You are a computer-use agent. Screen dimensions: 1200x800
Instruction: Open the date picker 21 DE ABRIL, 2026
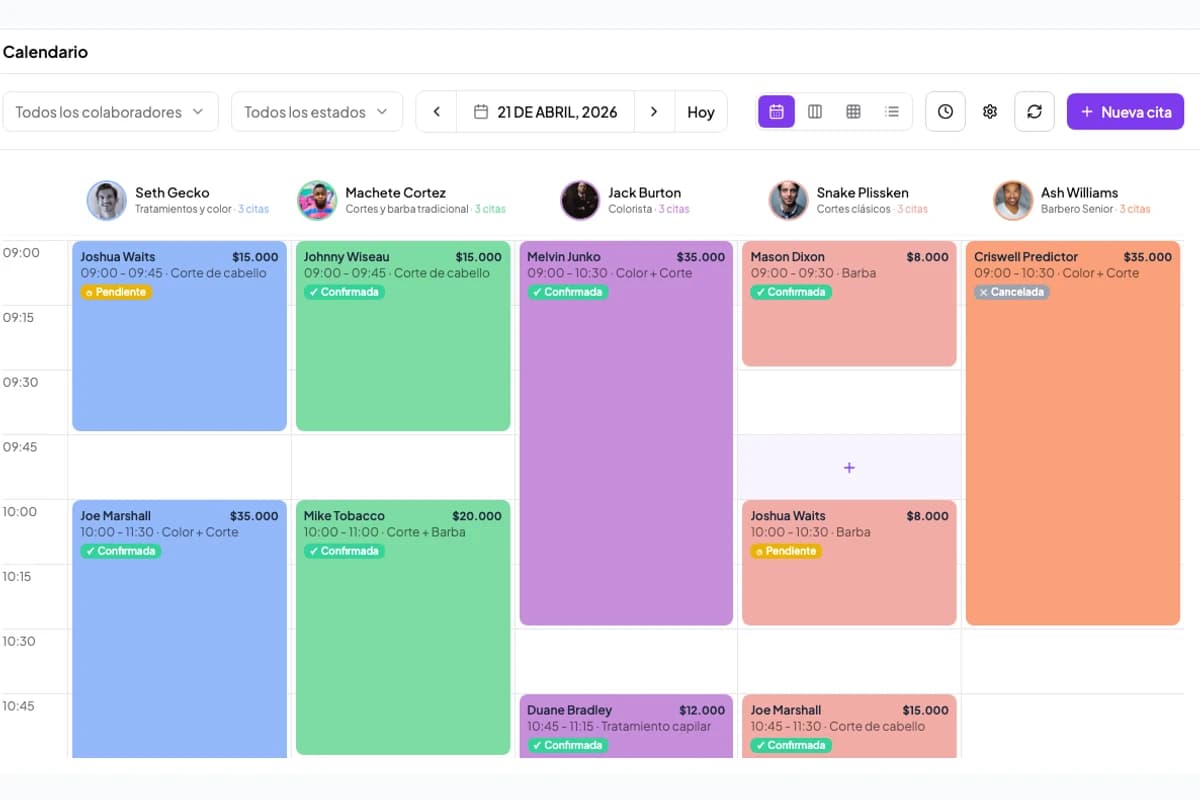[545, 112]
